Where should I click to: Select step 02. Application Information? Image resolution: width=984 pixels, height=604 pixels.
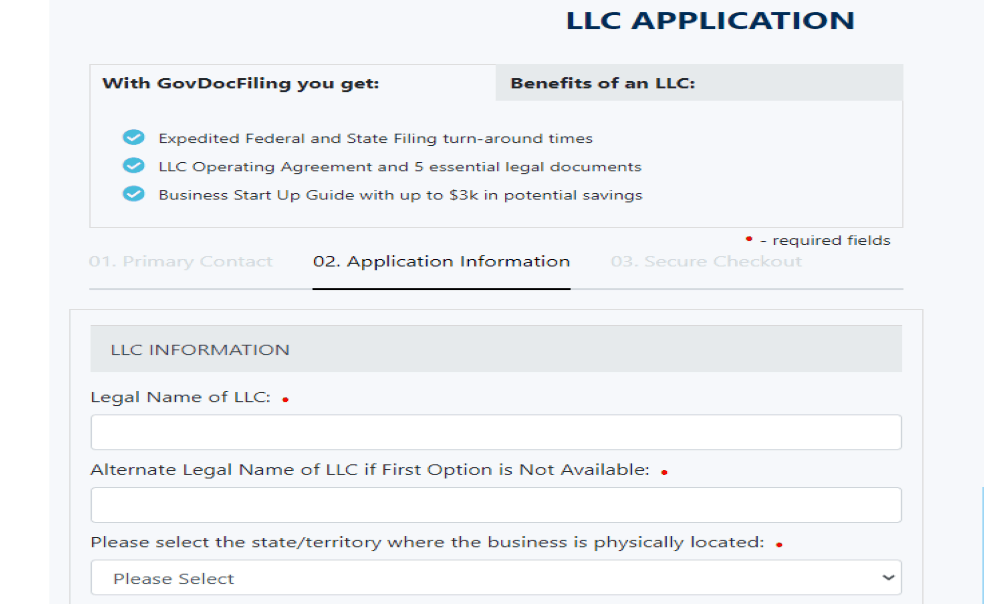(x=441, y=261)
